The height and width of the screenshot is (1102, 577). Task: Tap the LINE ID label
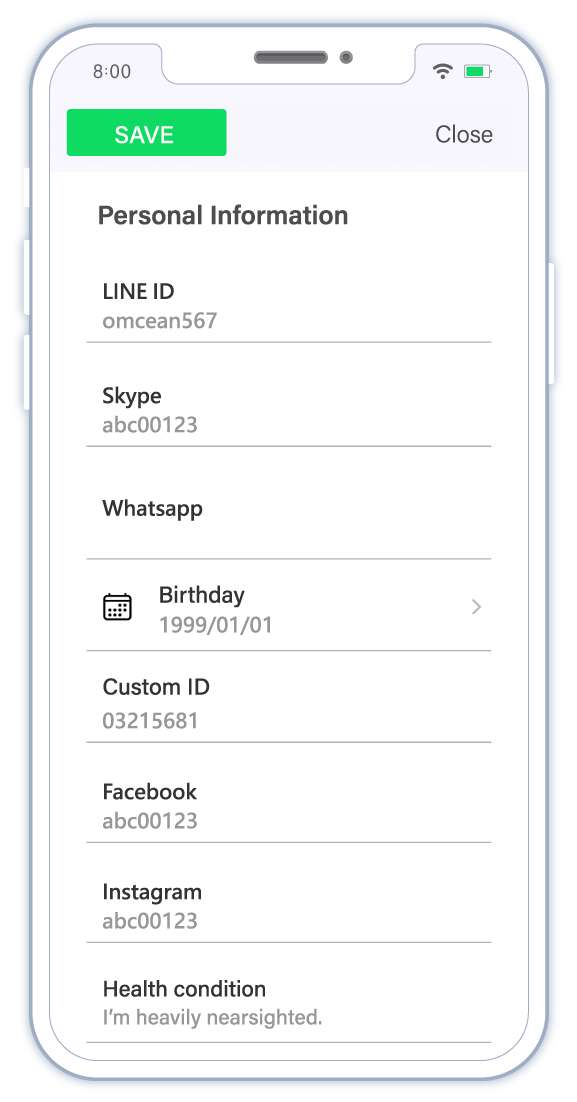(138, 291)
